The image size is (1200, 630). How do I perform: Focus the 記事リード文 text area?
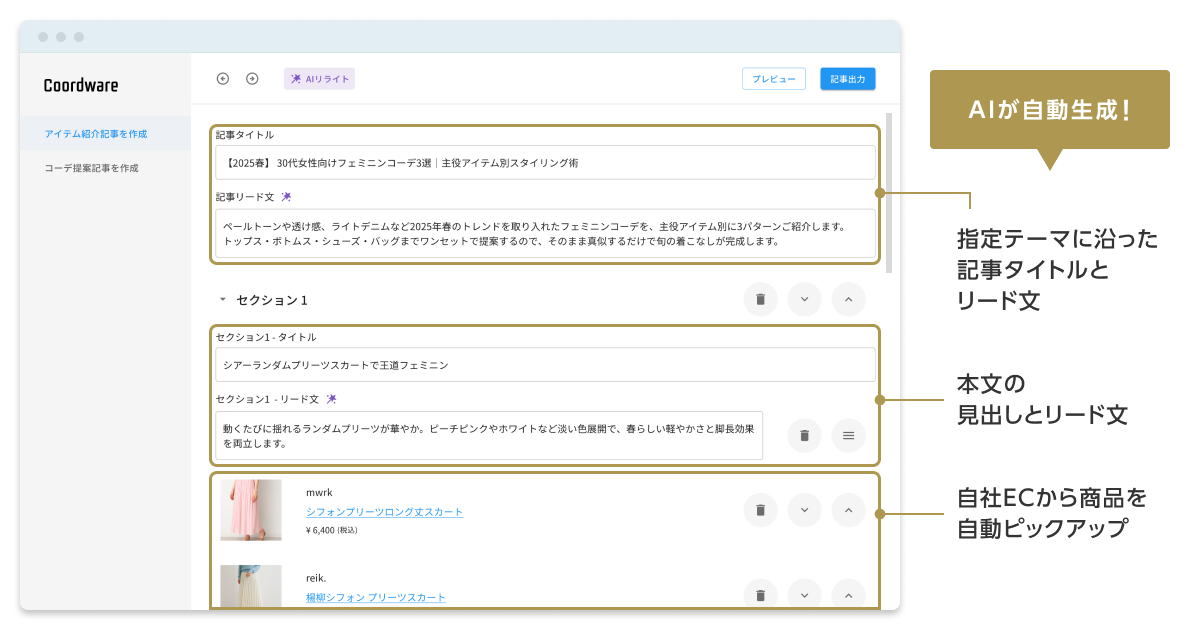(545, 234)
